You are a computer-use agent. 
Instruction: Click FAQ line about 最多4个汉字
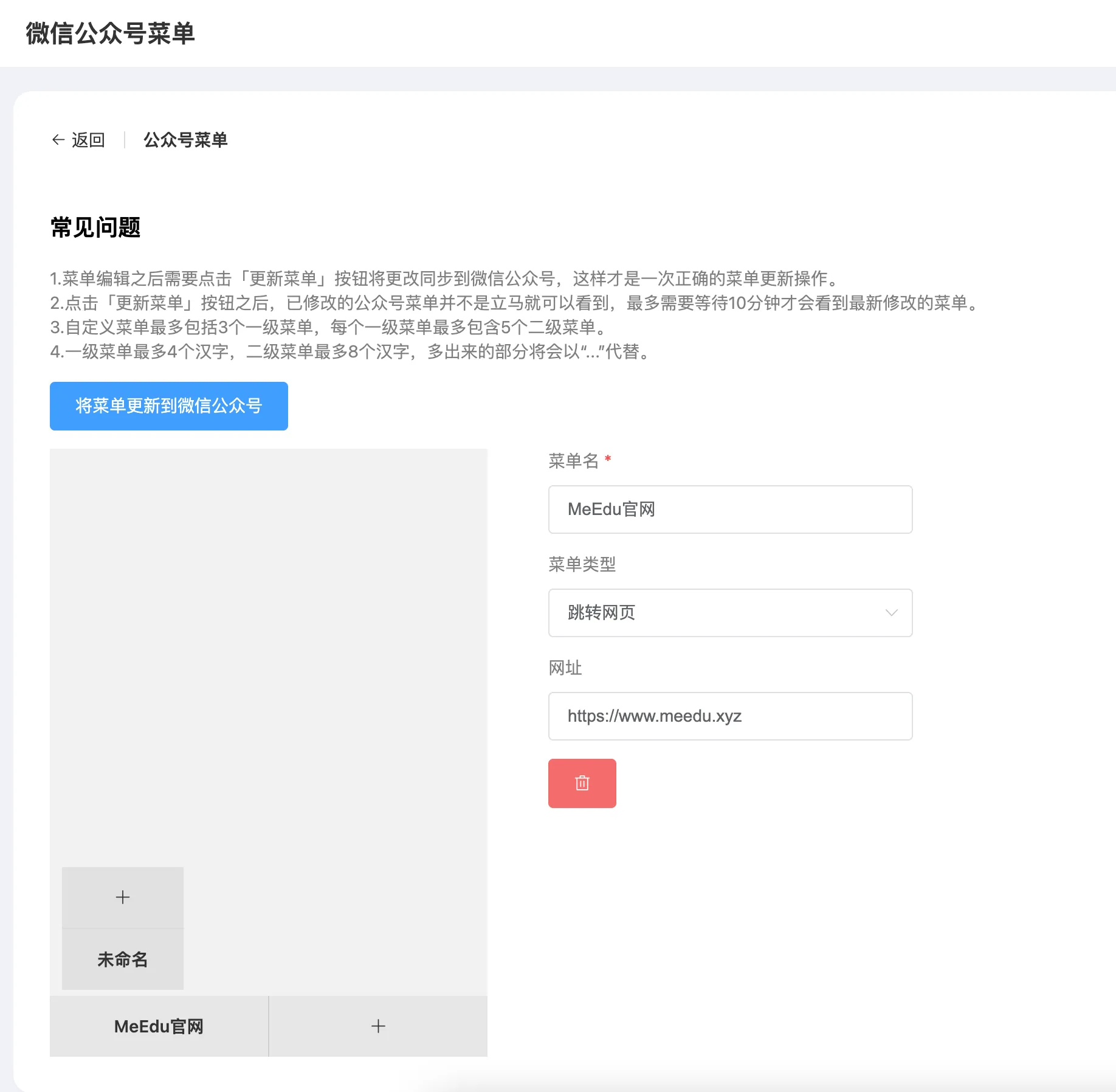(x=351, y=351)
